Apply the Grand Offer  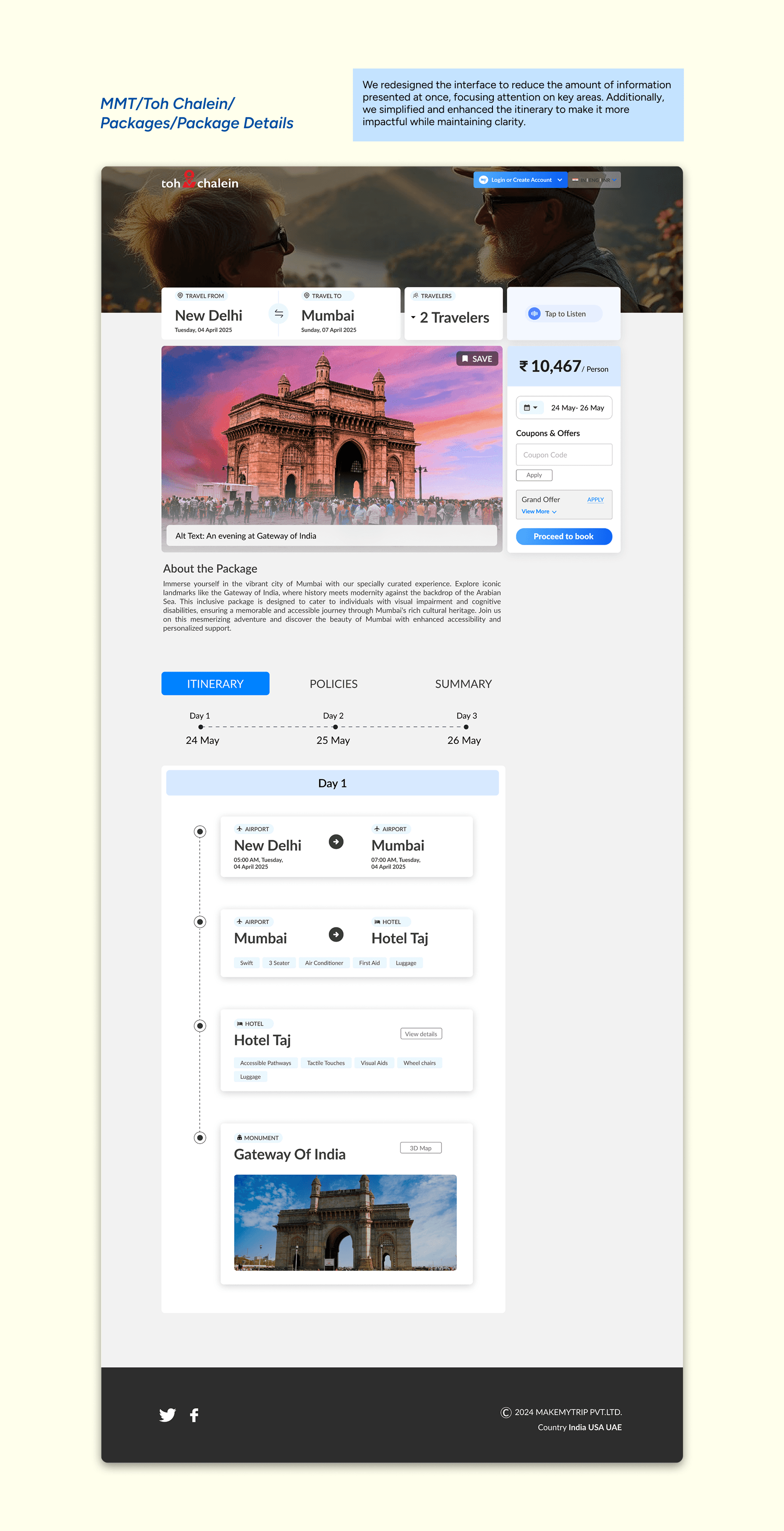point(595,500)
